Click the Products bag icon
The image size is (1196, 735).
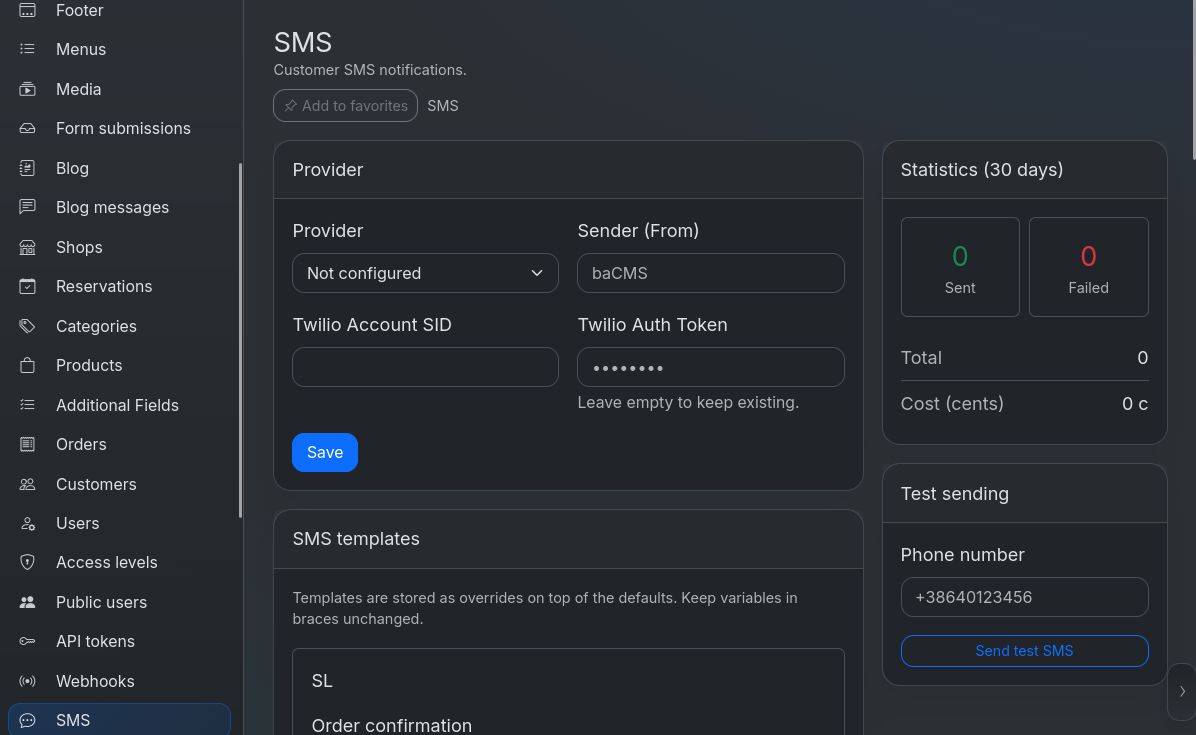(27, 365)
